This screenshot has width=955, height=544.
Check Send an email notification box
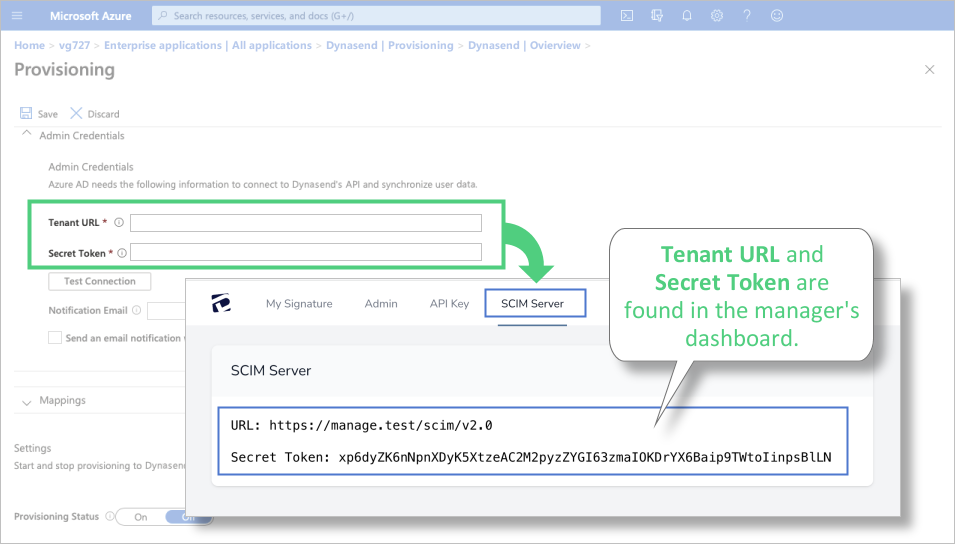55,337
